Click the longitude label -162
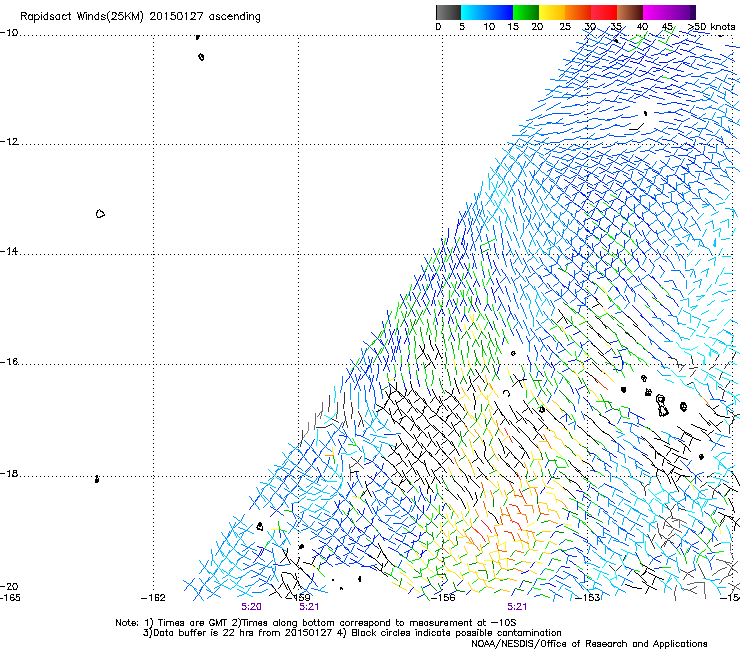This screenshot has height=650, width=740. coord(153,598)
